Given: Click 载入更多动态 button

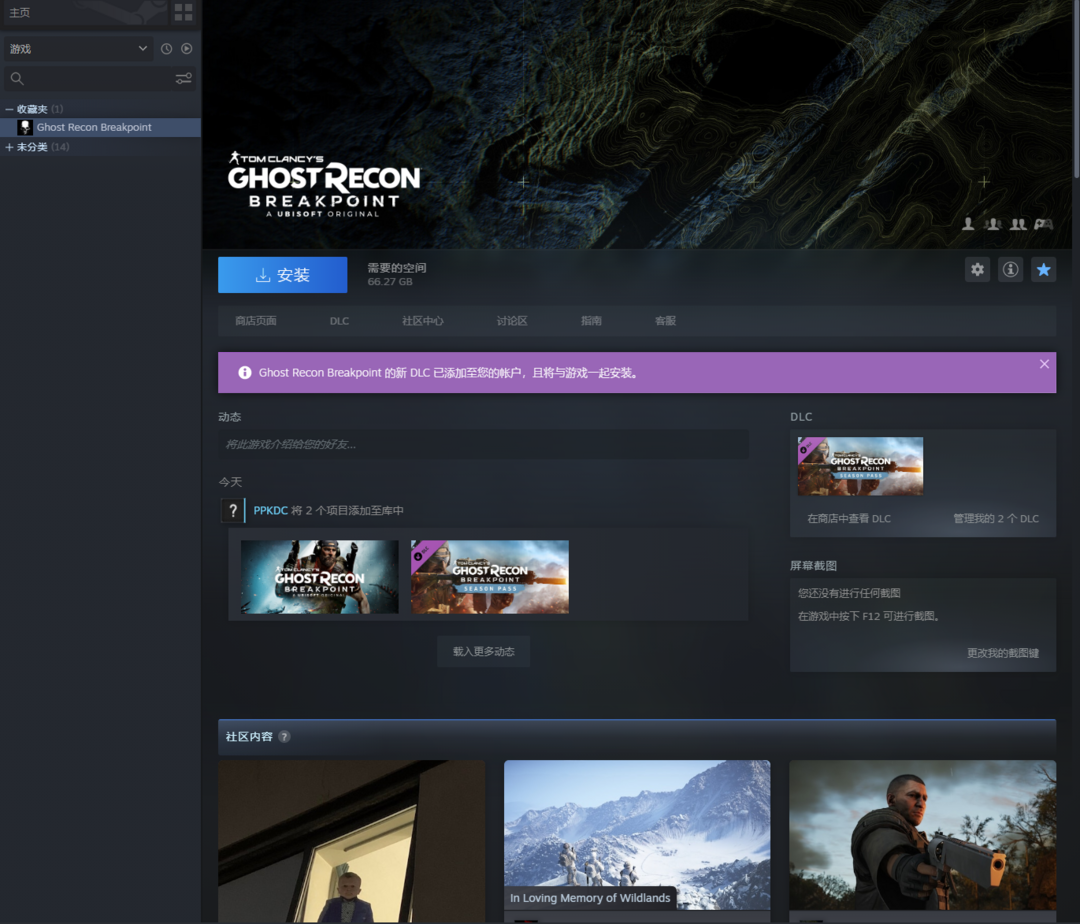Looking at the screenshot, I should tap(484, 651).
